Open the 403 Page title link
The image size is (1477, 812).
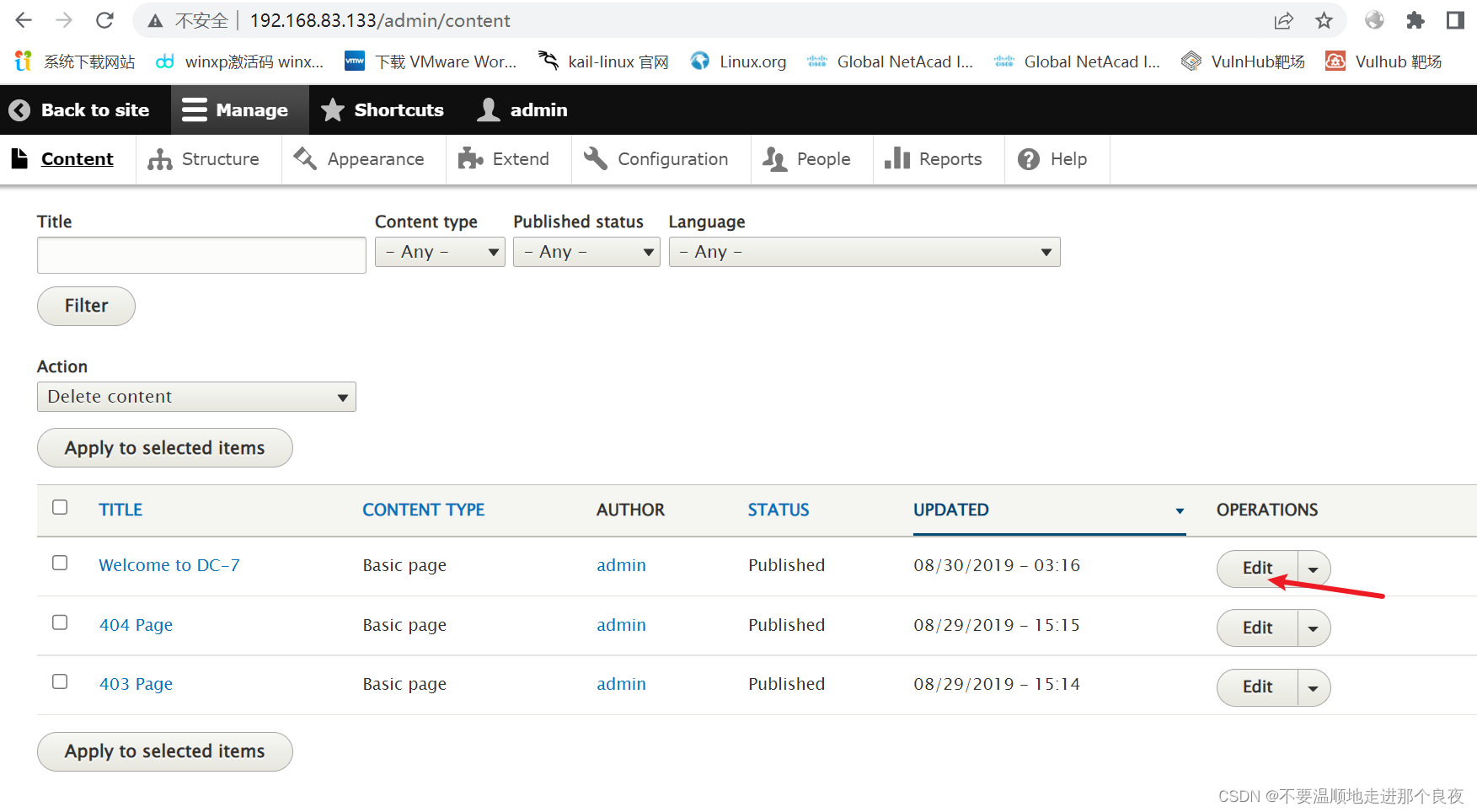pyautogui.click(x=136, y=684)
